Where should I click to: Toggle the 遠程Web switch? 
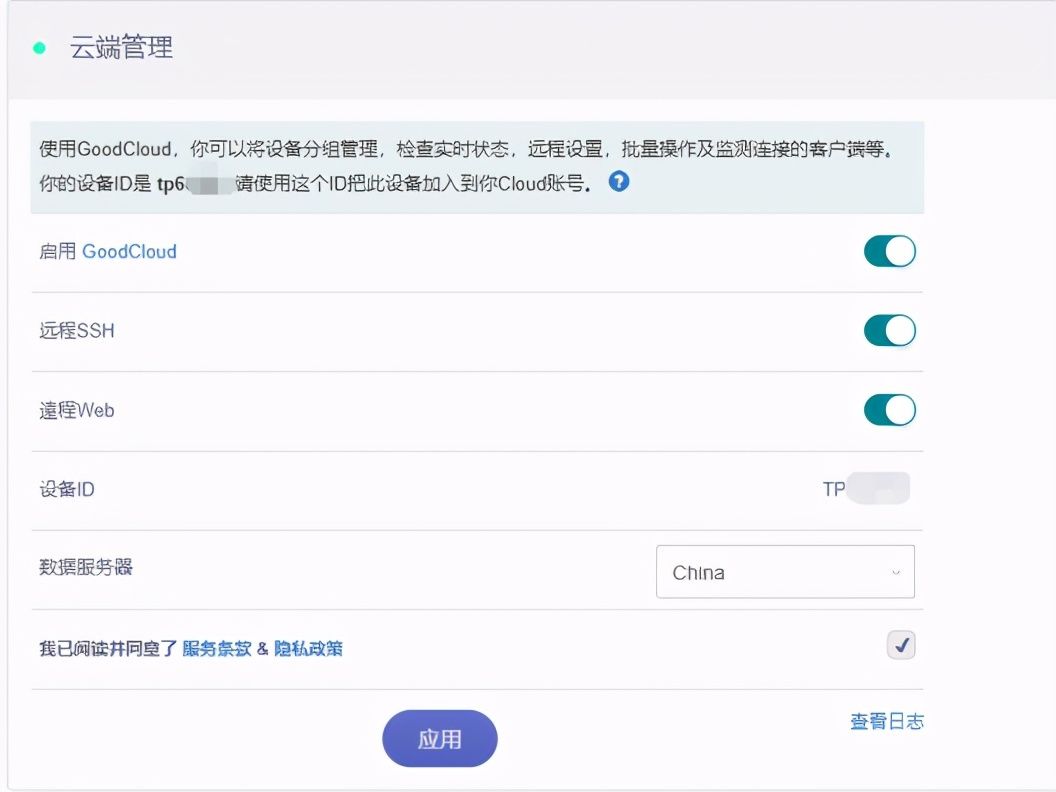click(x=890, y=410)
